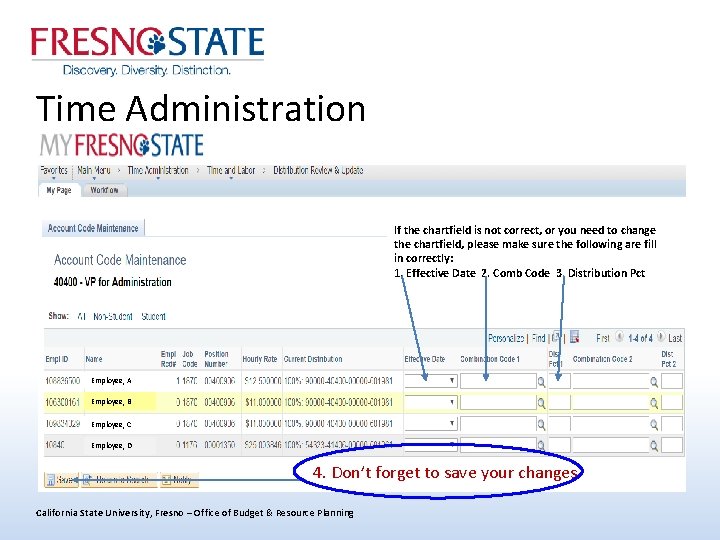Open Combination Code 1 lookup for Employee, D
Viewport: 720px width, 540px height.
click(541, 445)
